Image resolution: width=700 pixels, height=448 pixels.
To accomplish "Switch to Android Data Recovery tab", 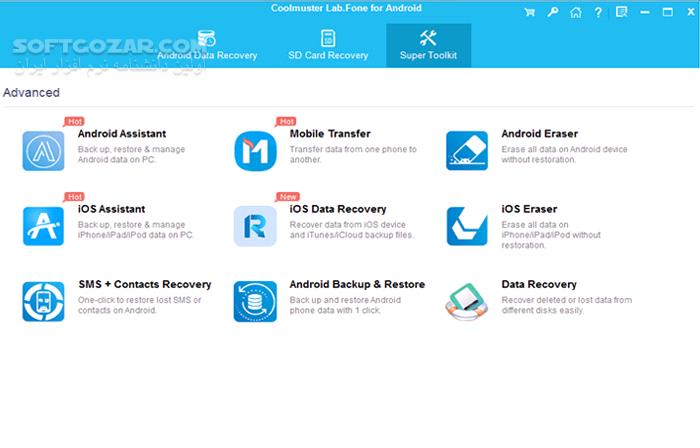I will click(x=207, y=46).
